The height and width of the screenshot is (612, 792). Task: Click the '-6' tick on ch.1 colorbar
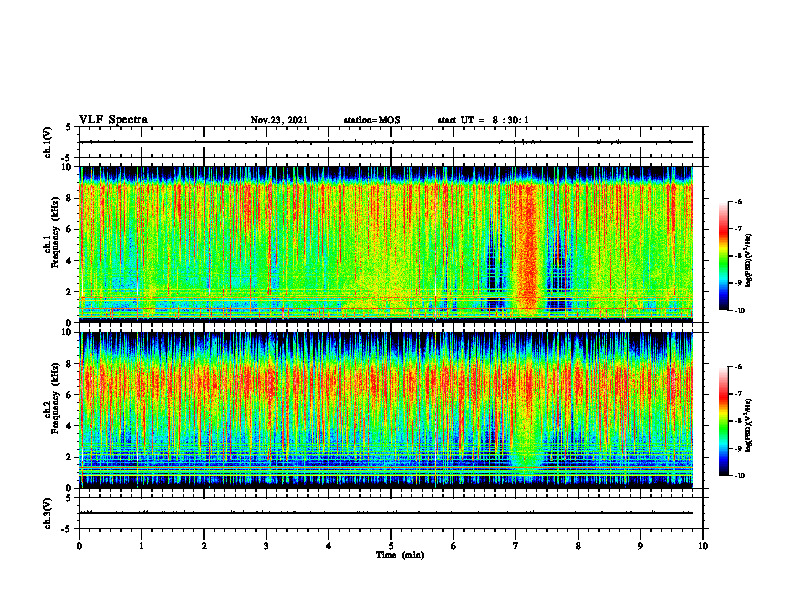(738, 202)
